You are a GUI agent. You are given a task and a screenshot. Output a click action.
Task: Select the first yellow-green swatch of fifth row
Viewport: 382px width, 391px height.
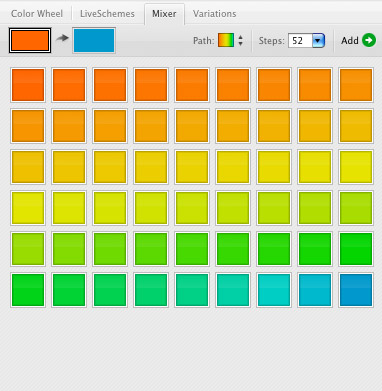coord(28,249)
